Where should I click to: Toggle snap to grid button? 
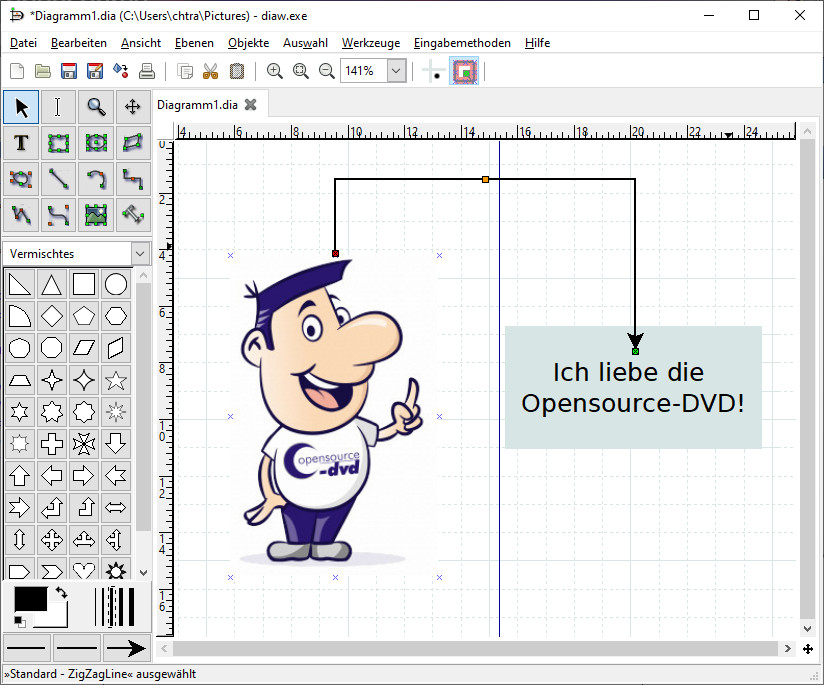click(x=435, y=71)
